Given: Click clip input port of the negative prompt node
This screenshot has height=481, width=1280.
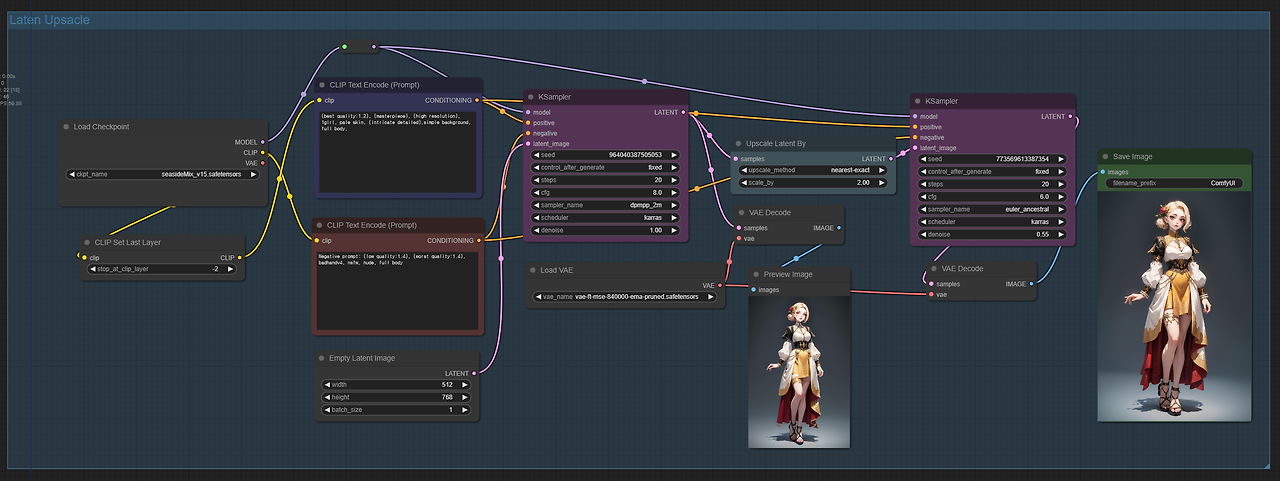Looking at the screenshot, I should coord(317,240).
